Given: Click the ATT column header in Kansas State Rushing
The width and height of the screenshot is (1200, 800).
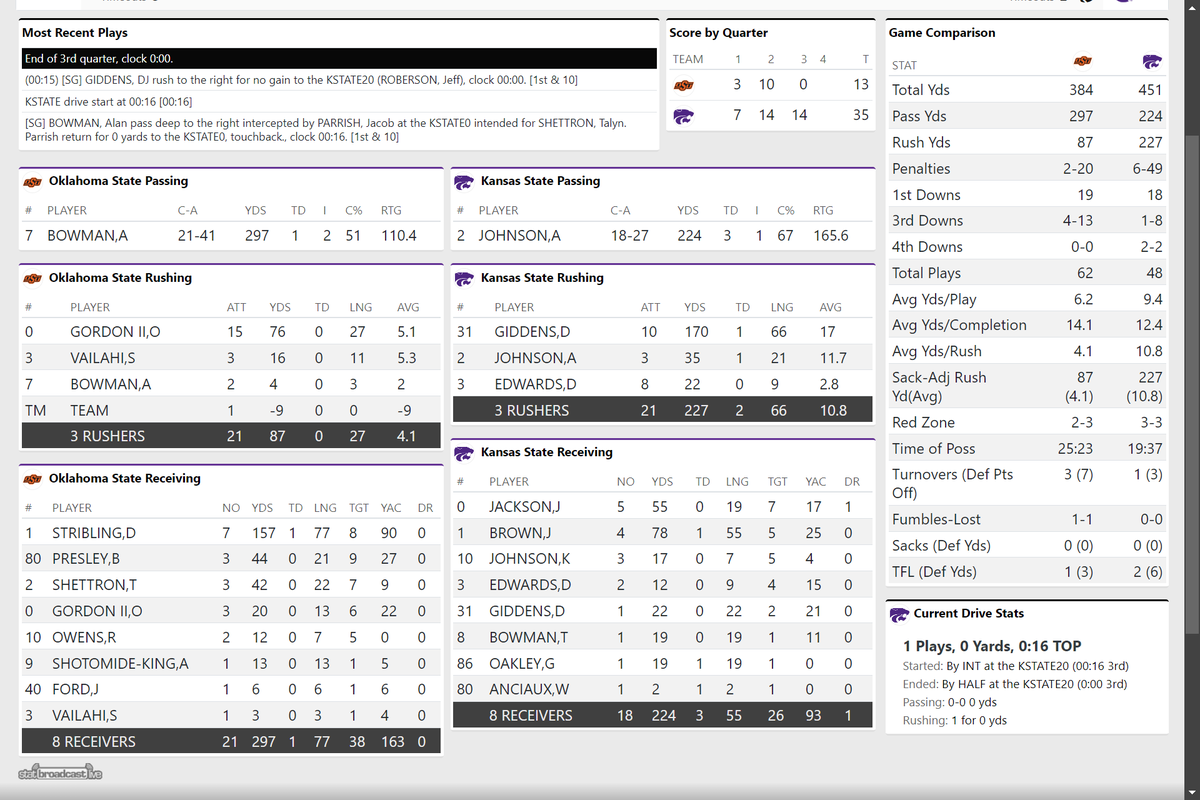Looking at the screenshot, I should coord(650,308).
